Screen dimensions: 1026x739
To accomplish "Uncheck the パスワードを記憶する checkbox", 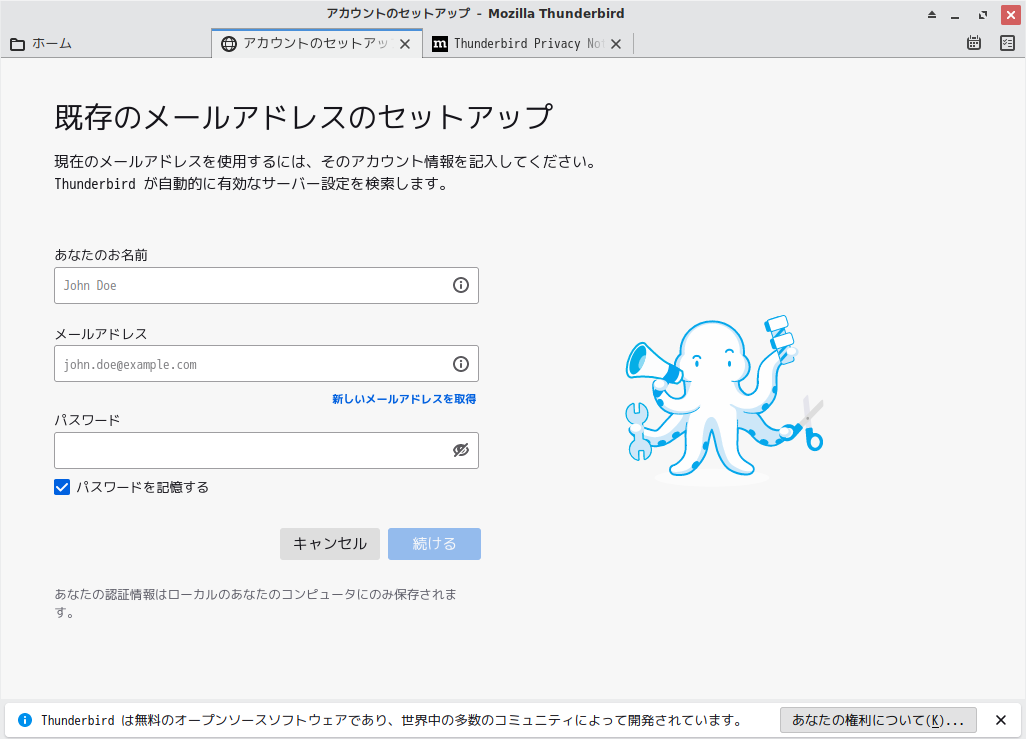I will (62, 487).
